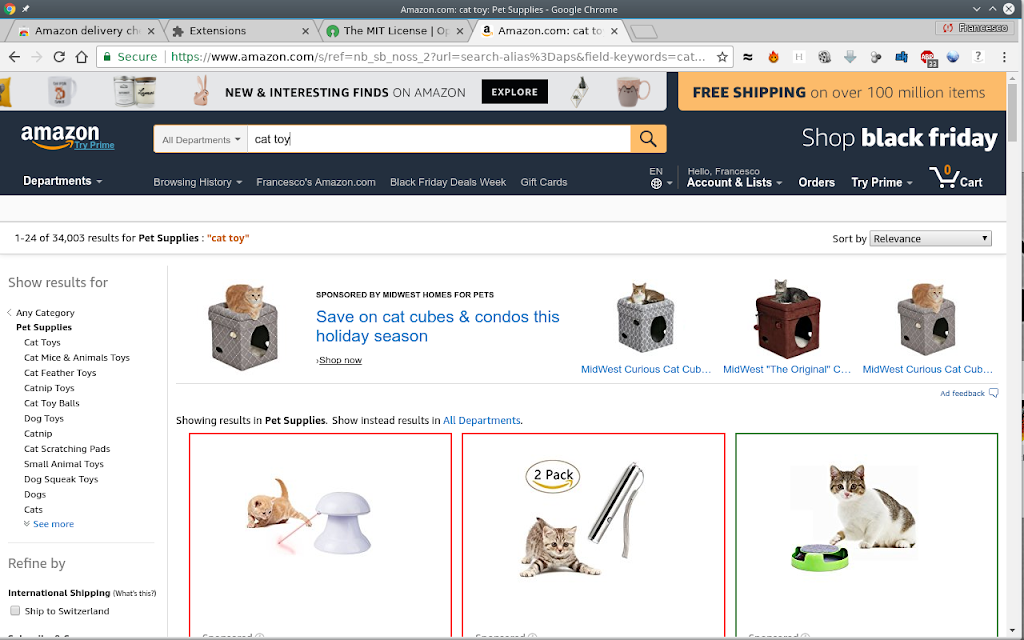Screen dimensions: 1024x640
Task: Open the All Departments results link
Action: (481, 421)
